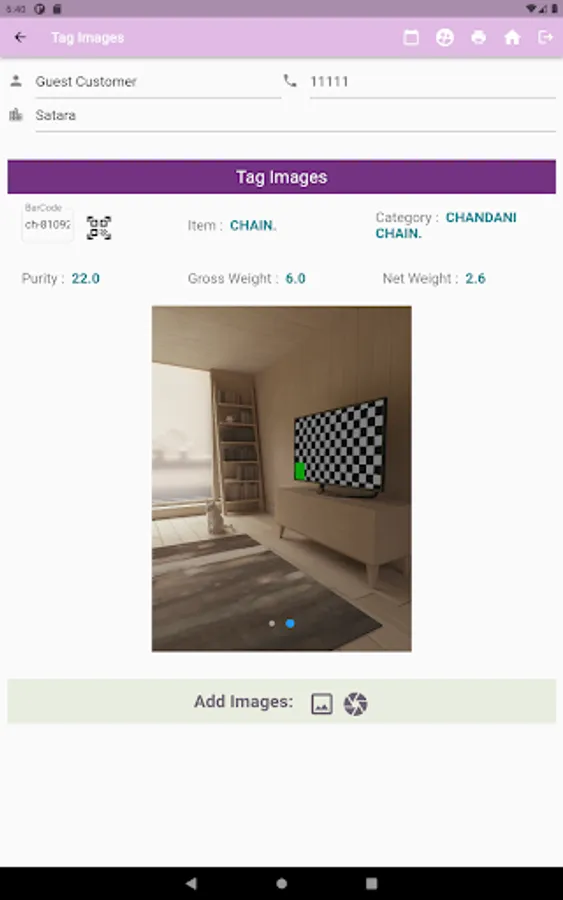Scan barcode with QR scanner icon

click(x=99, y=228)
